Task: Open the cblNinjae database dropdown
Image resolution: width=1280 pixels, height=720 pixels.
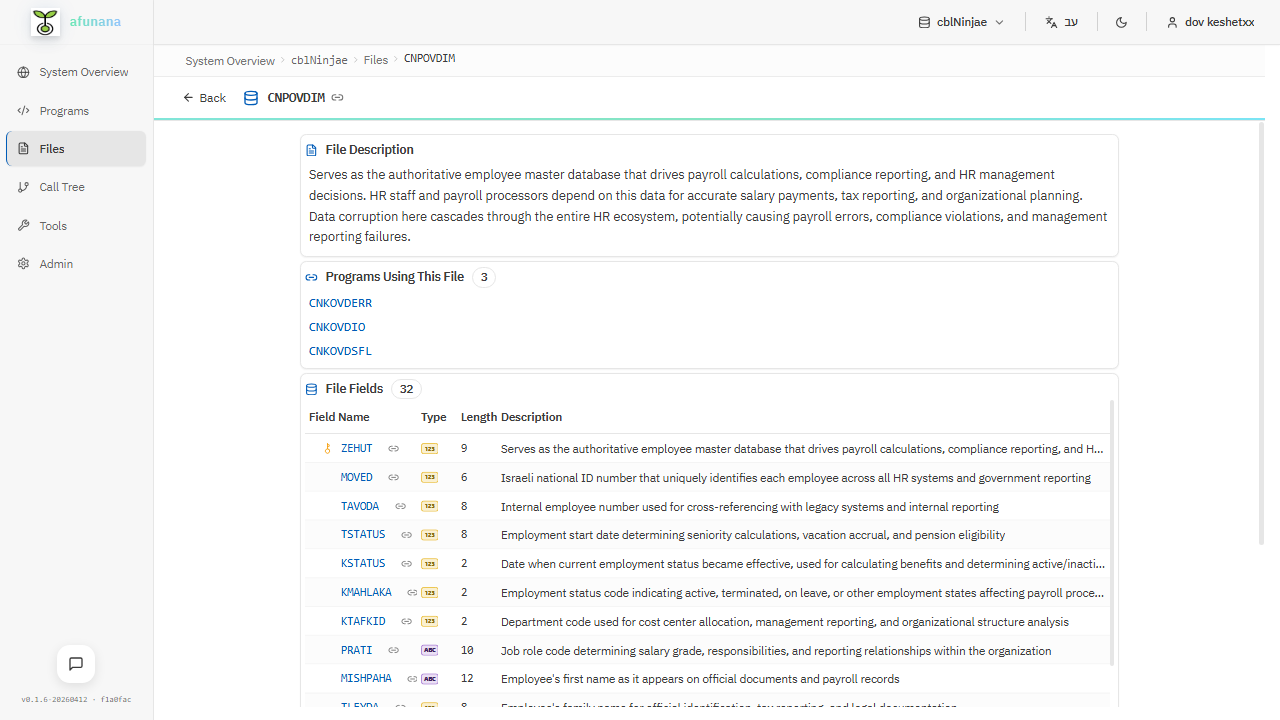Action: [x=960, y=21]
